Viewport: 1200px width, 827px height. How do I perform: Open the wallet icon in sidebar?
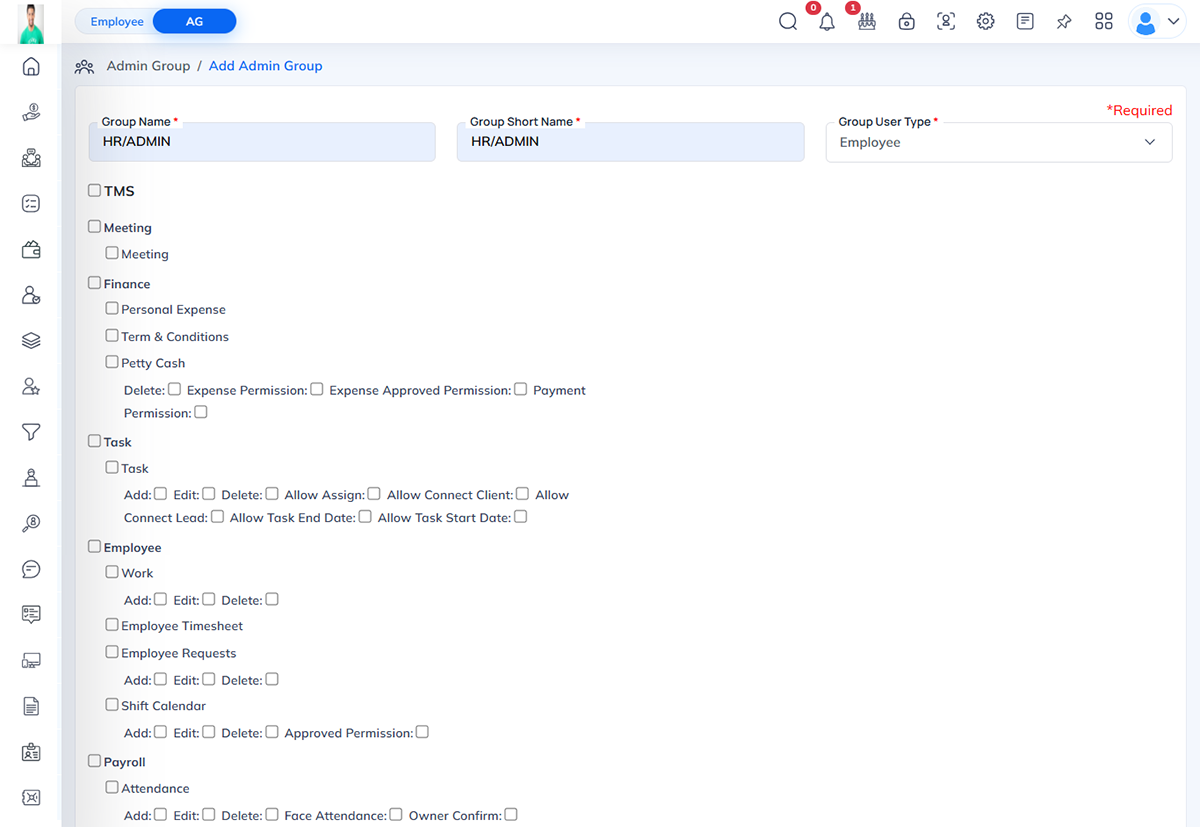point(31,250)
